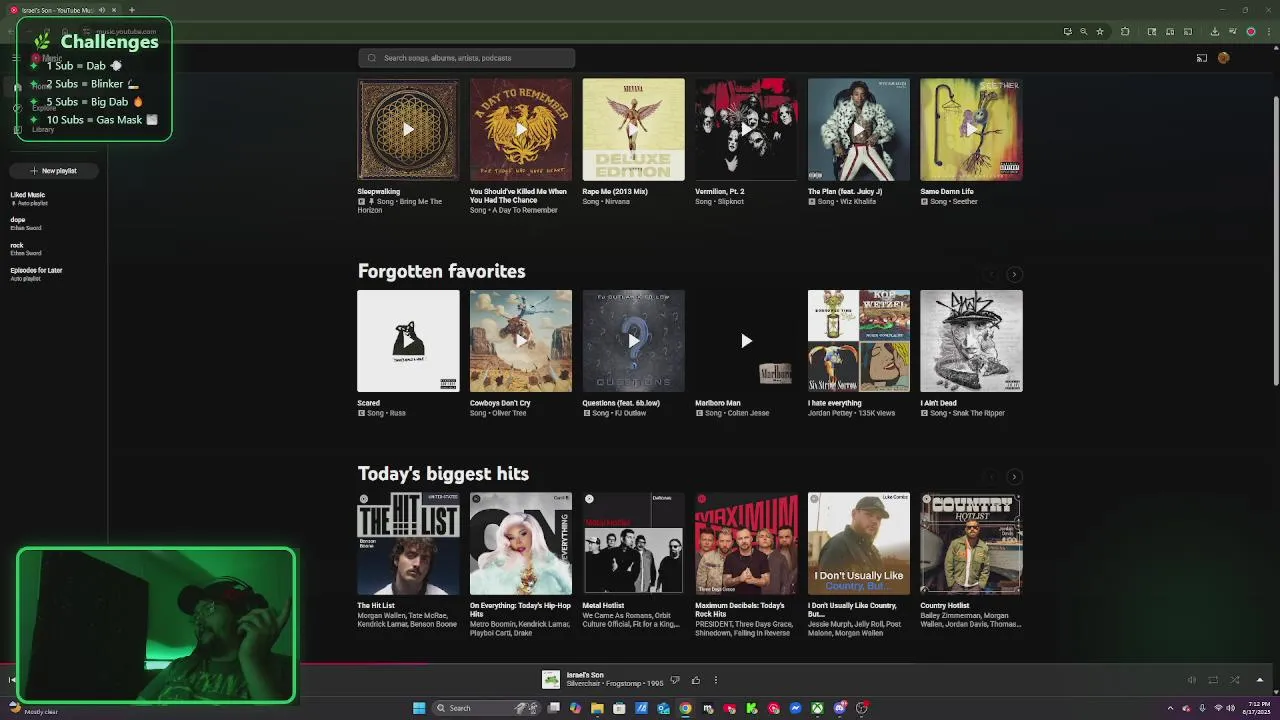Toggle shuffle in the player bar
This screenshot has width=1280, height=720.
pyautogui.click(x=1235, y=680)
